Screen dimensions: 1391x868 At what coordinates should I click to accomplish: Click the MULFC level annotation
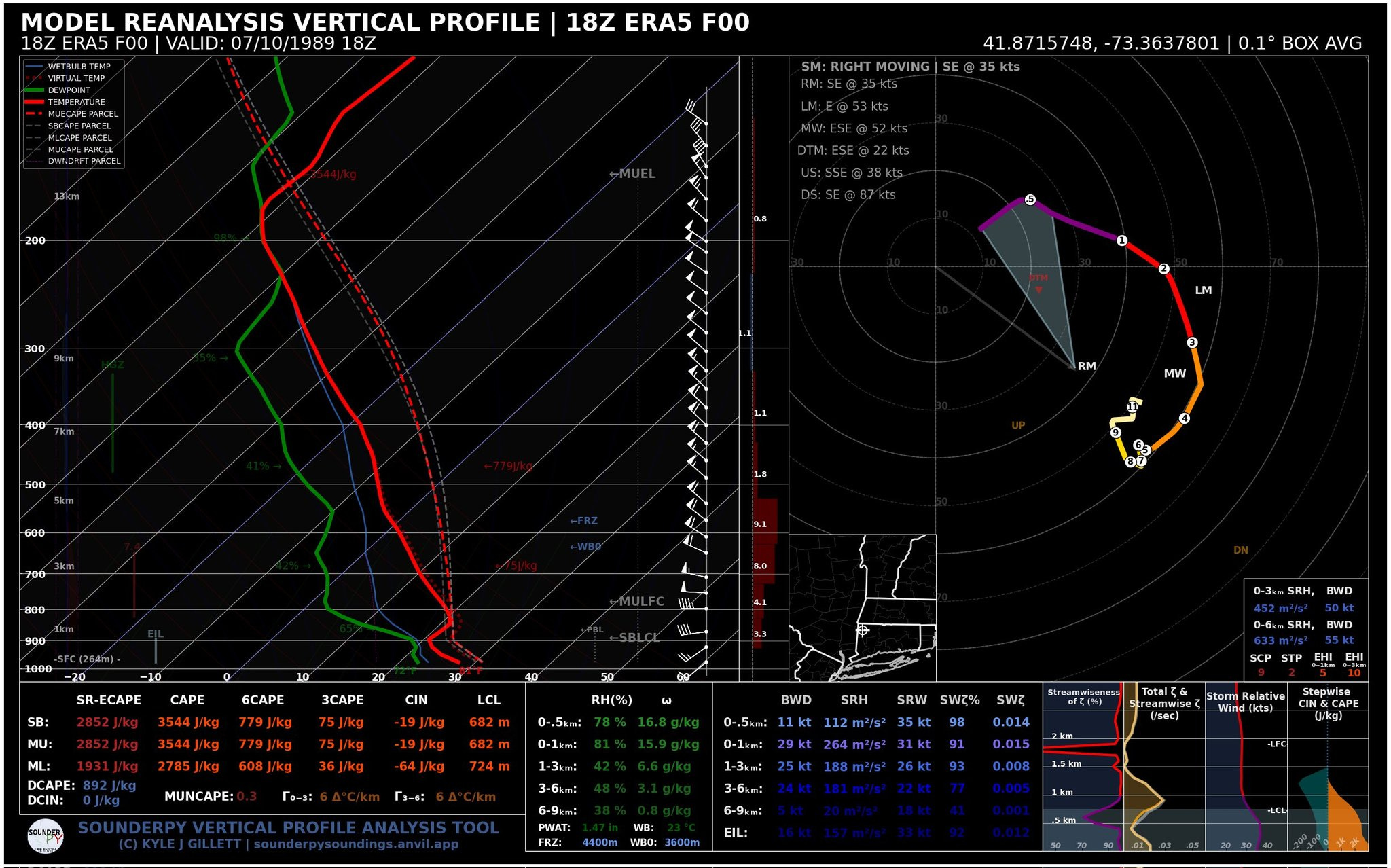click(x=636, y=602)
